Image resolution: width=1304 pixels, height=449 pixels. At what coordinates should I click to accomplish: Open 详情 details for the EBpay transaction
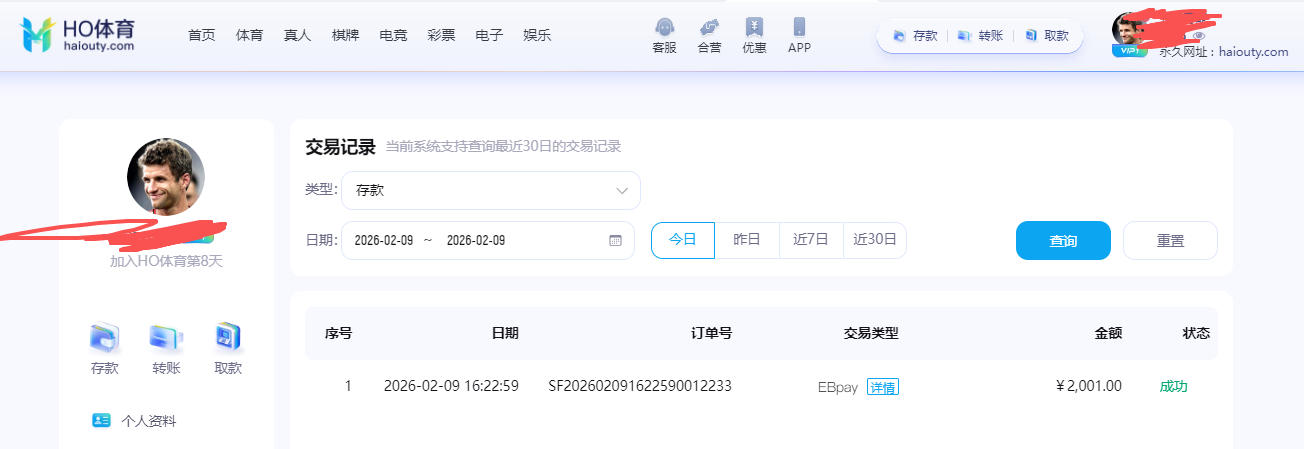(883, 387)
